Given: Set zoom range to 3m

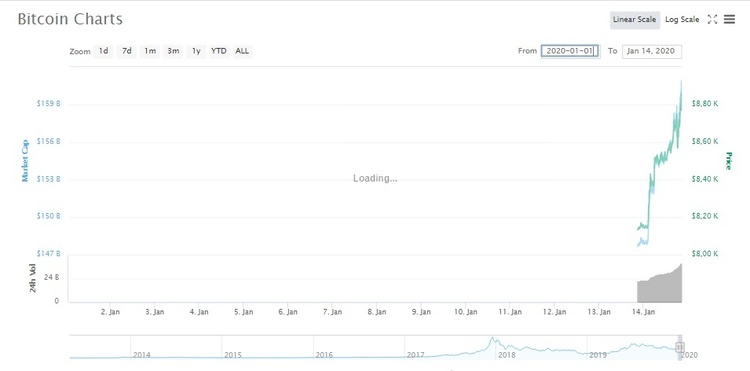Looking at the screenshot, I should pos(173,51).
